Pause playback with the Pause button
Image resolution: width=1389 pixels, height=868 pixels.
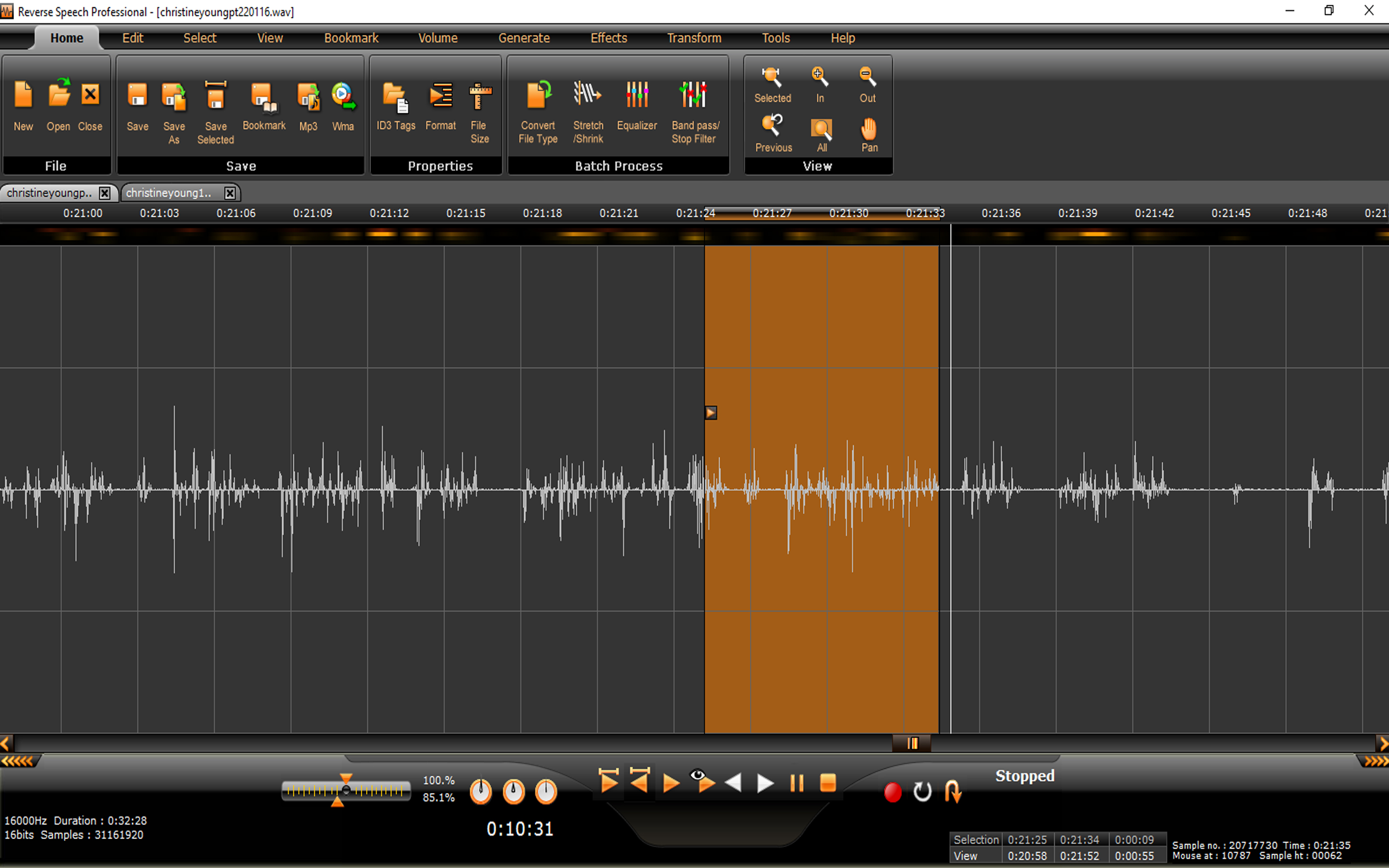pyautogui.click(x=797, y=783)
